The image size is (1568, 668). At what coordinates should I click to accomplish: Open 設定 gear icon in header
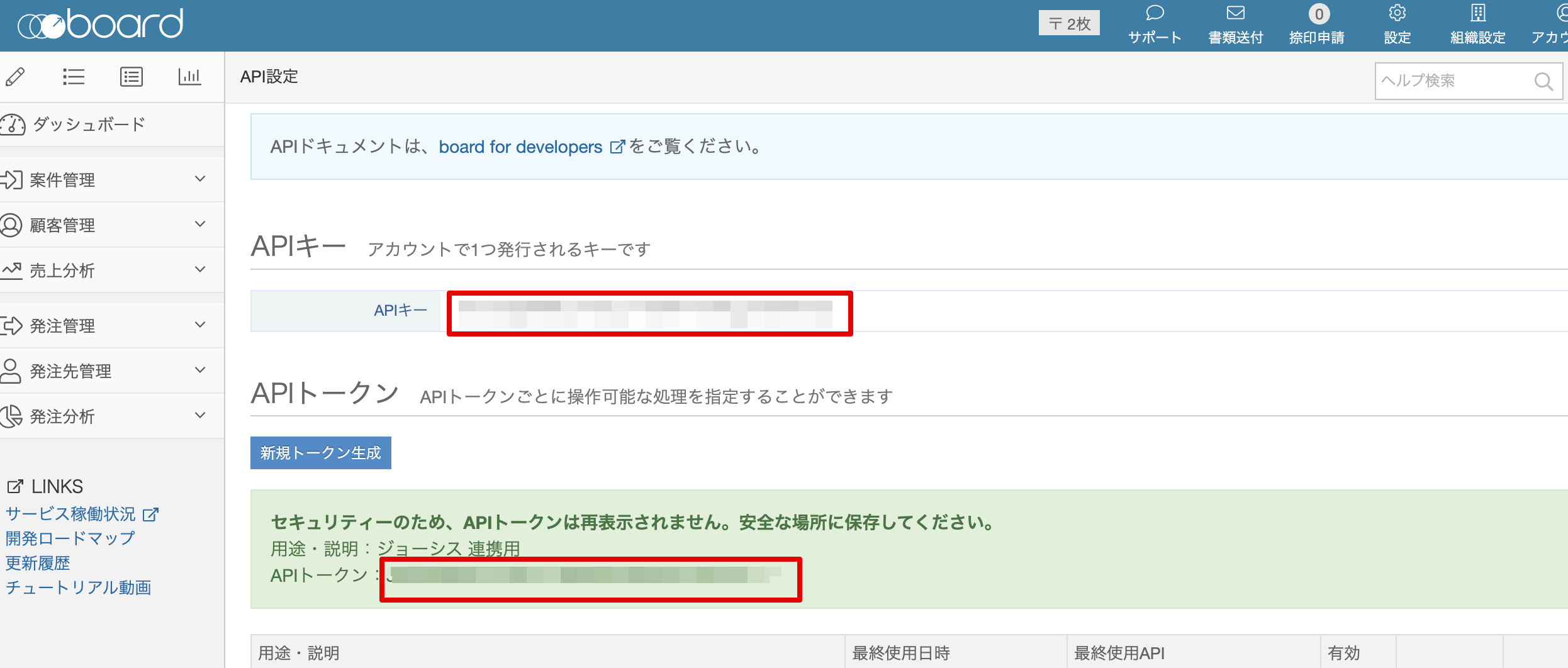(1397, 14)
